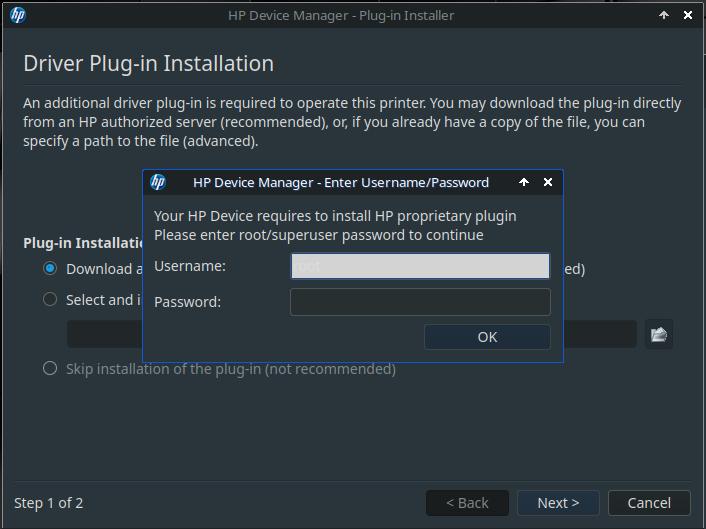Focus the Password input field
The width and height of the screenshot is (706, 529).
pyautogui.click(x=420, y=302)
